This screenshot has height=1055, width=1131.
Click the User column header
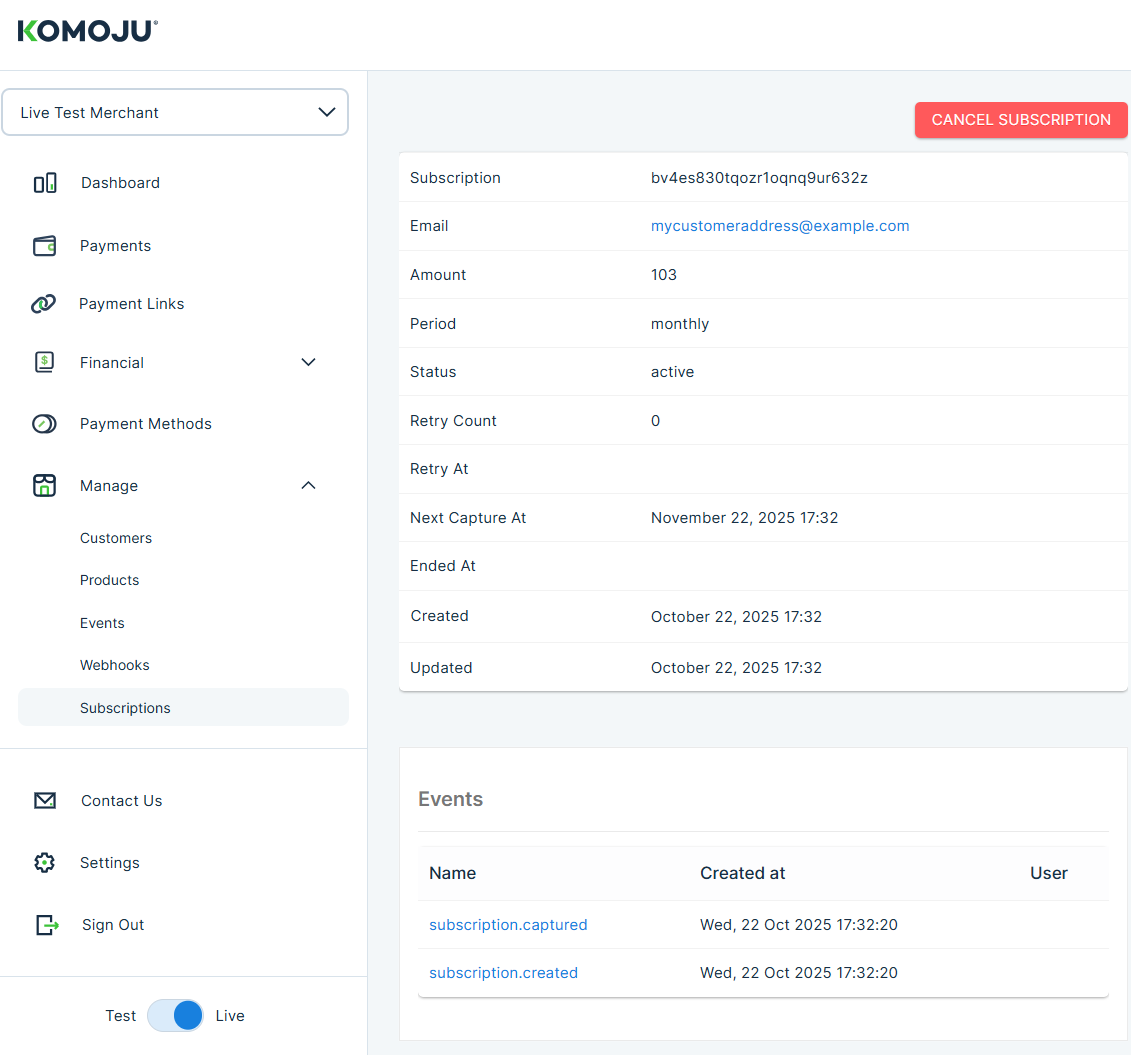click(1049, 873)
